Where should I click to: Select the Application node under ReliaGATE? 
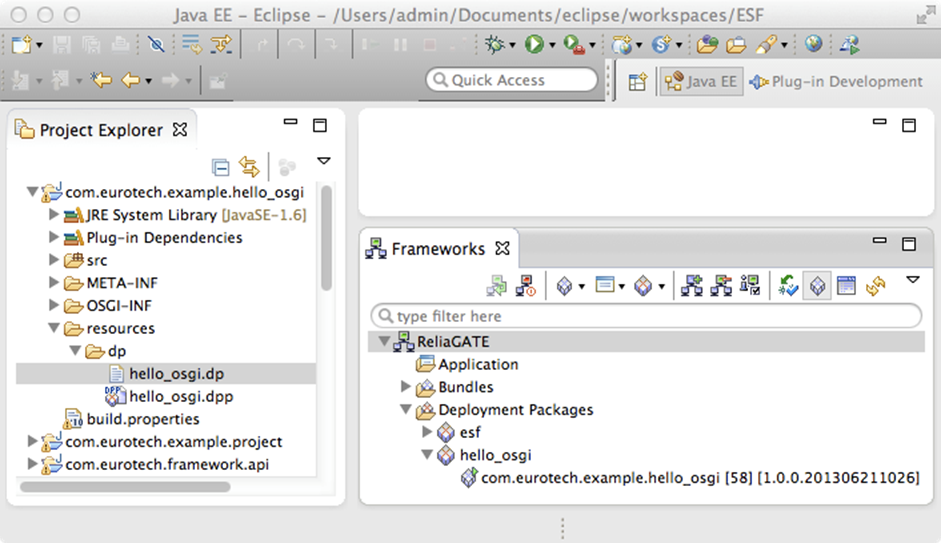(x=467, y=364)
